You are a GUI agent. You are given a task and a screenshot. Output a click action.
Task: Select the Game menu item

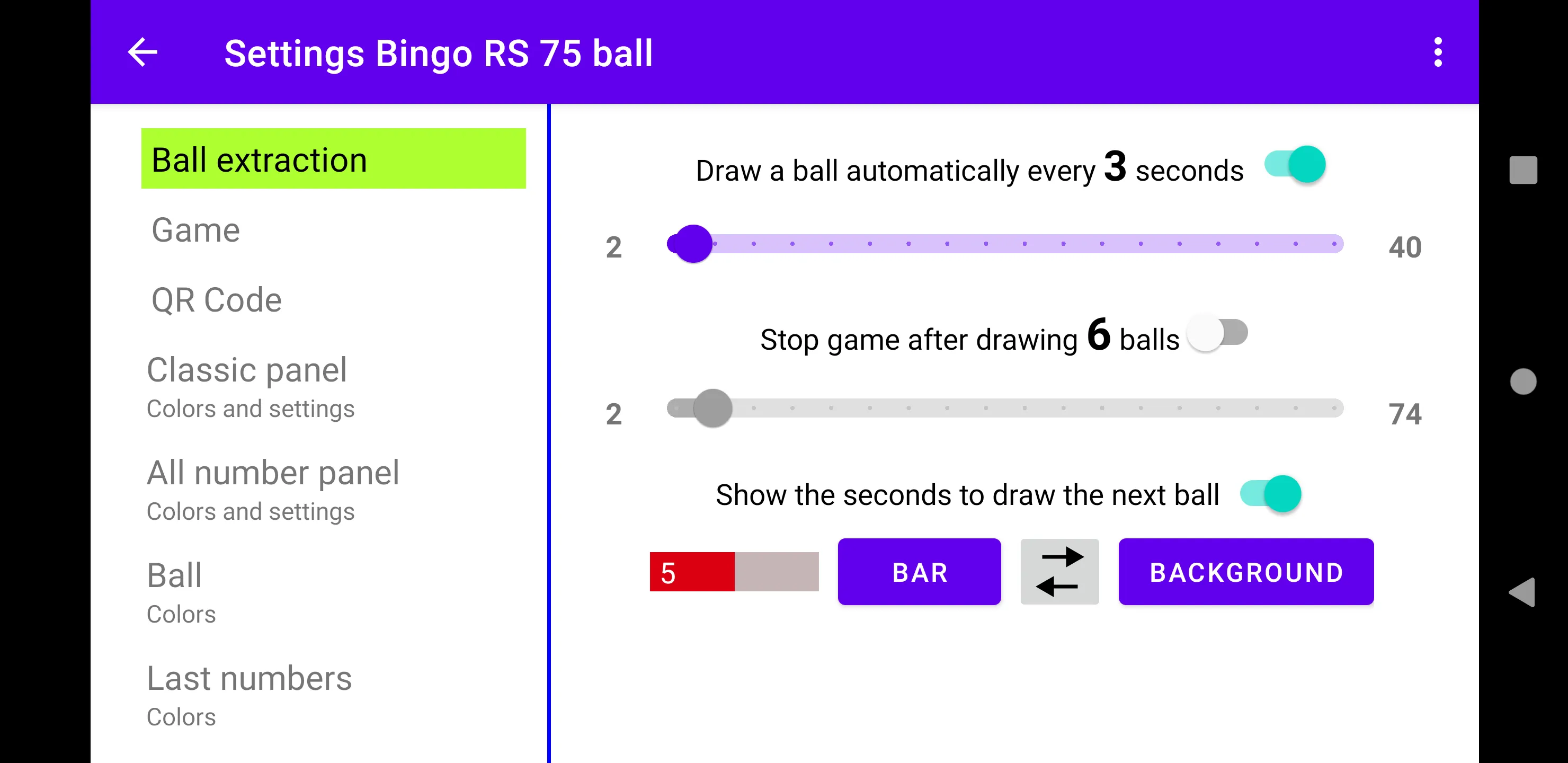click(x=197, y=229)
